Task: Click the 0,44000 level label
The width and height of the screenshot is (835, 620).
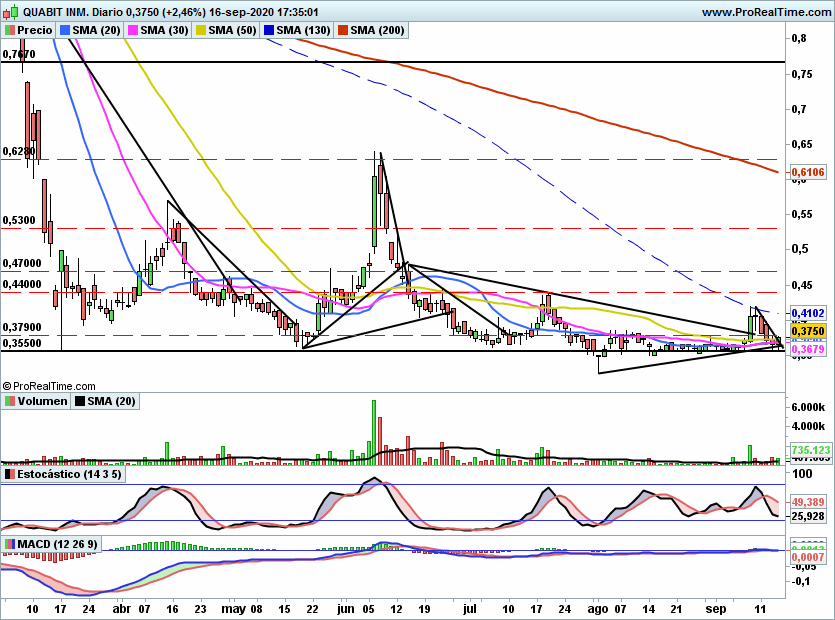Action: coord(22,284)
